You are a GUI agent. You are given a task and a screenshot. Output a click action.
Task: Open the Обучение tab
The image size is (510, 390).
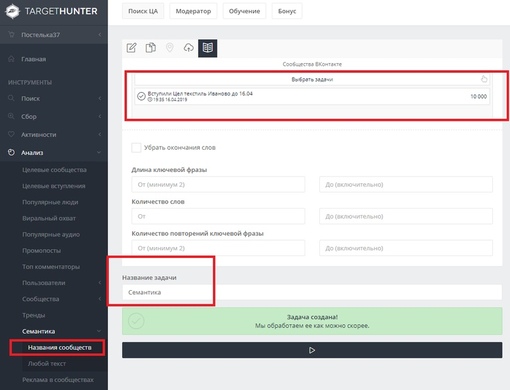point(244,11)
